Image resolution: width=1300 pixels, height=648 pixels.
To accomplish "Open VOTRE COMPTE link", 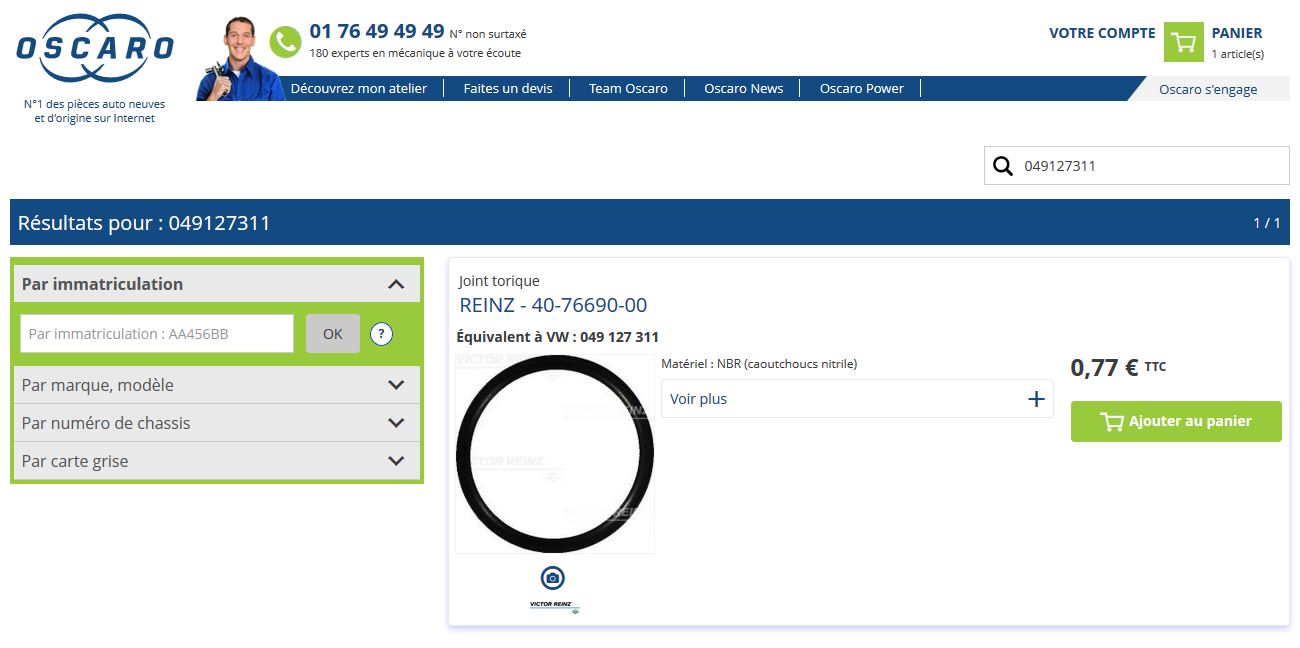I will click(x=1102, y=33).
